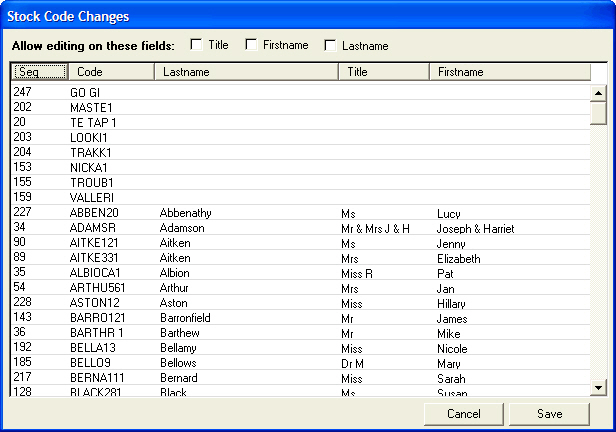Screen dimensions: 616x432
Task: Sort by the Seq column header
Action: (x=40, y=72)
